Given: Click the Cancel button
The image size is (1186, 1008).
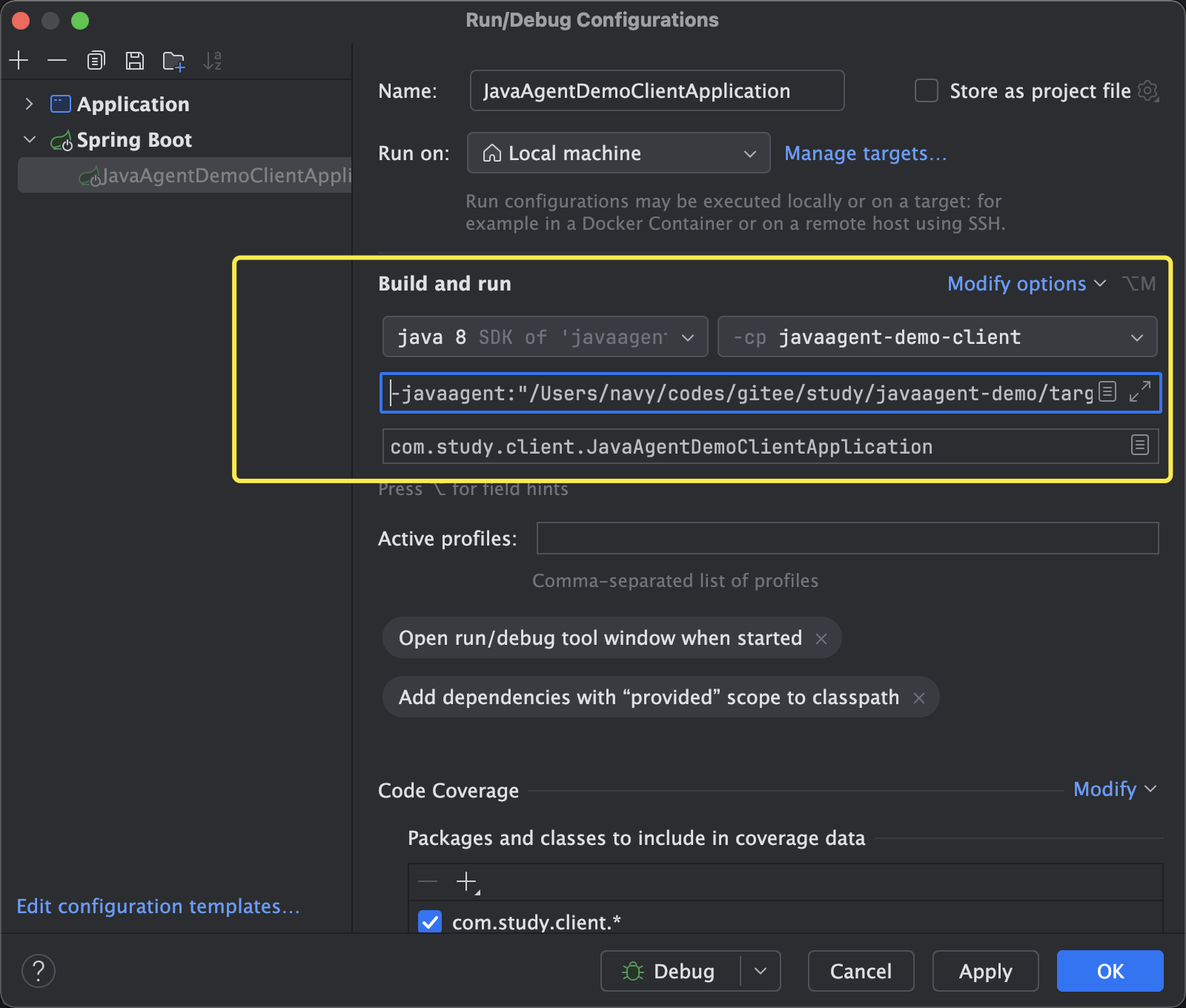Looking at the screenshot, I should 861,971.
